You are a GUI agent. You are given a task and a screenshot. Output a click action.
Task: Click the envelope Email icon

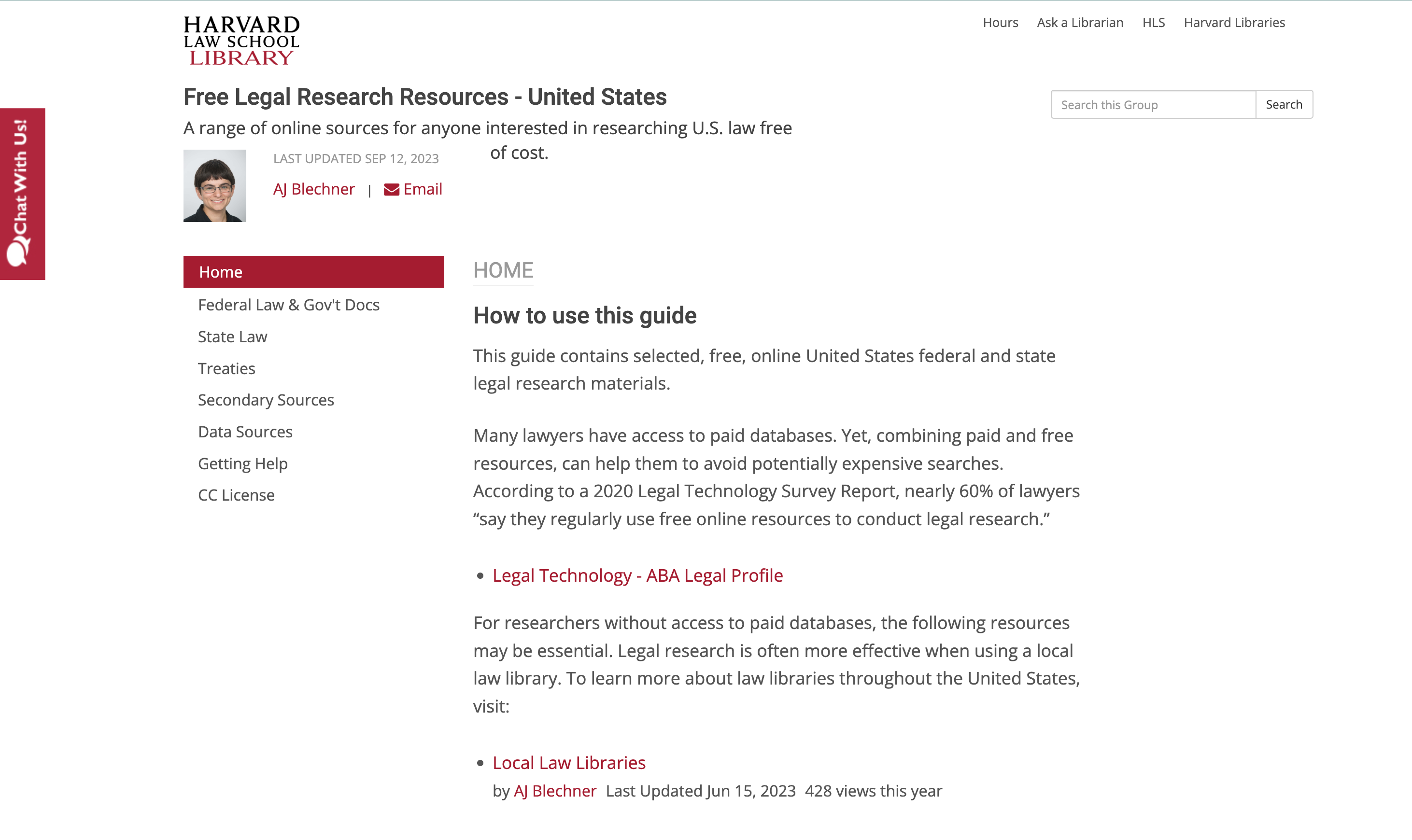pyautogui.click(x=391, y=190)
